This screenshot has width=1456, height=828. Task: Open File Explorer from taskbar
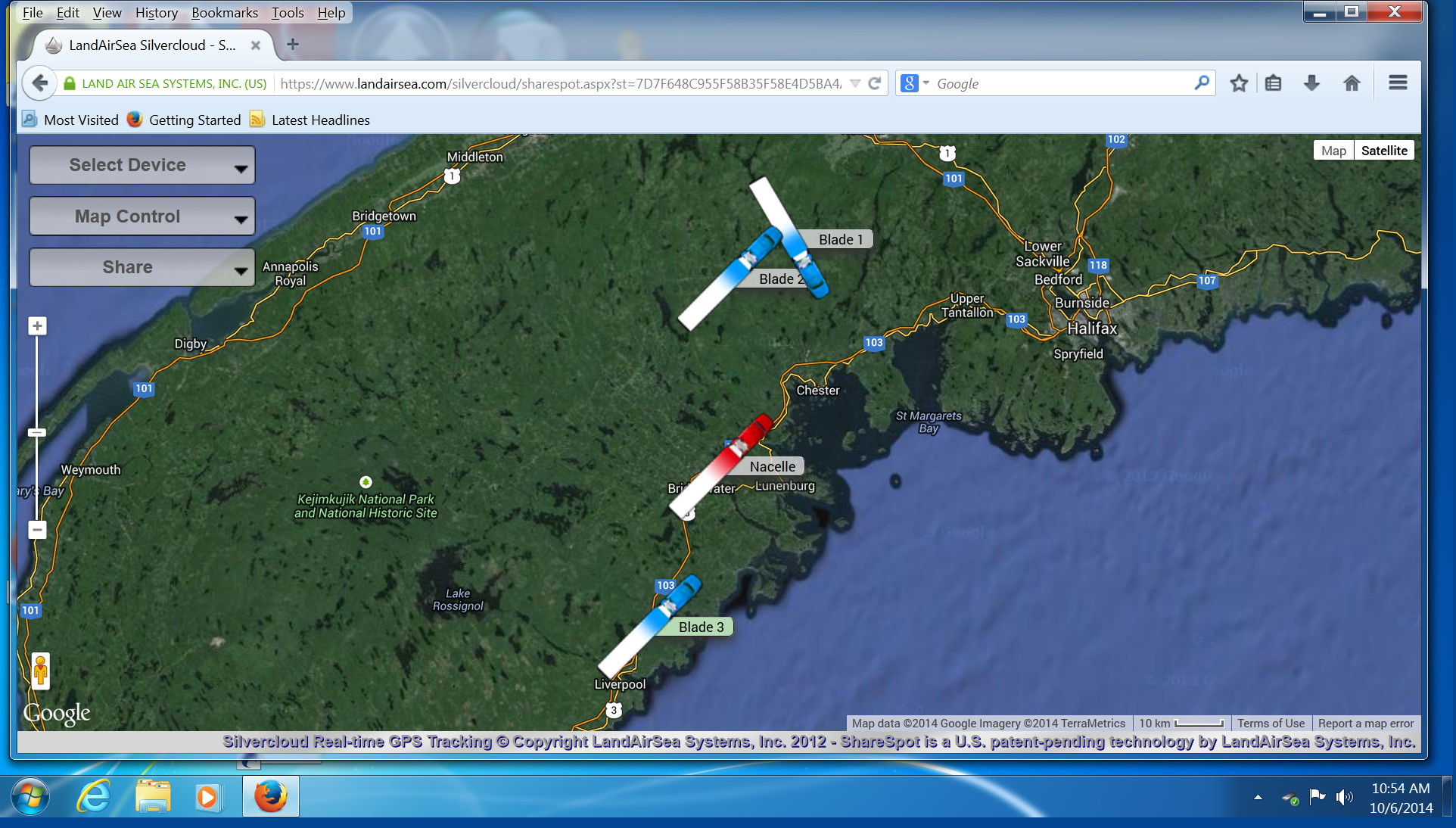pos(153,797)
